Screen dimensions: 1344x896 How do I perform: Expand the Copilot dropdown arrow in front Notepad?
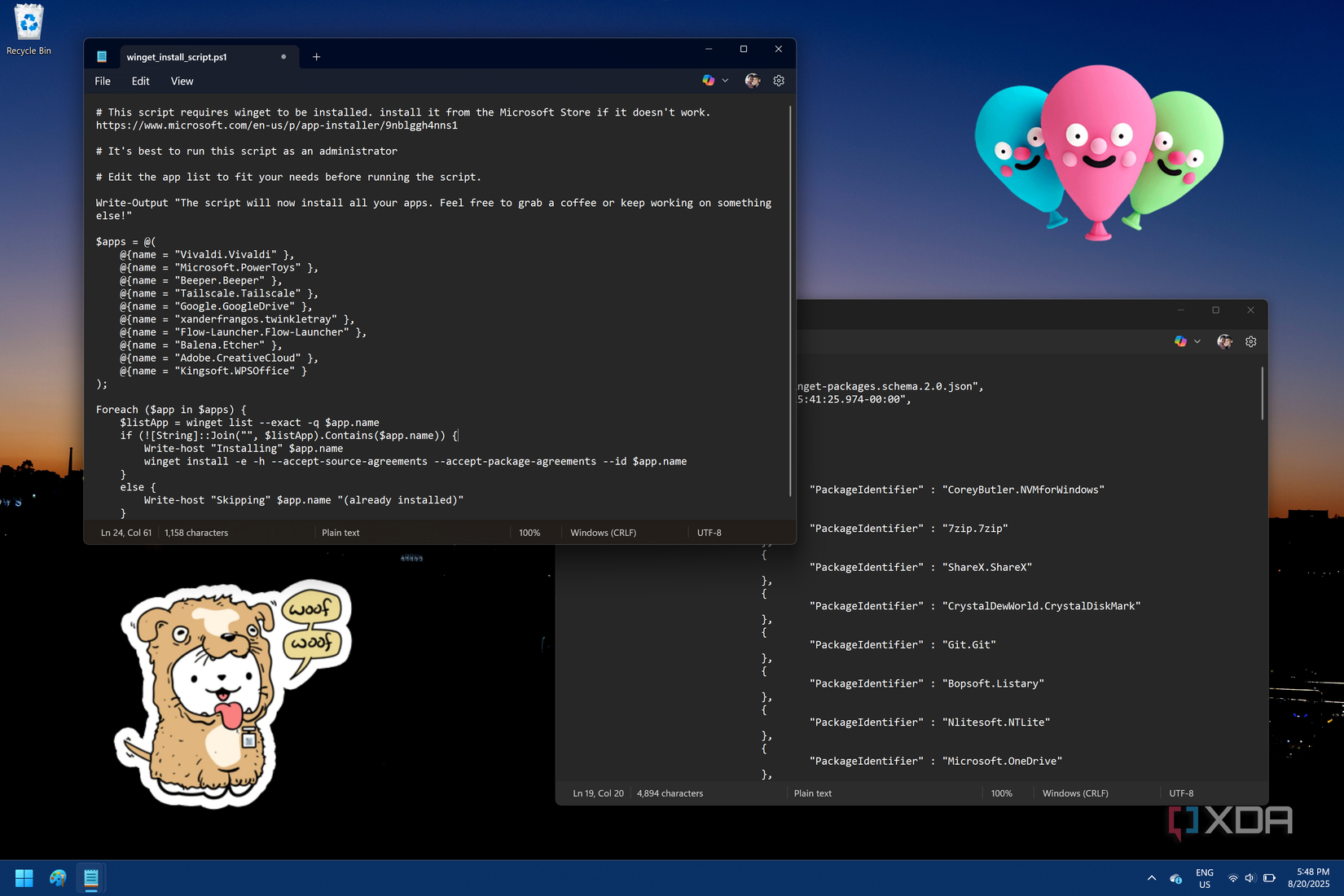[x=725, y=81]
